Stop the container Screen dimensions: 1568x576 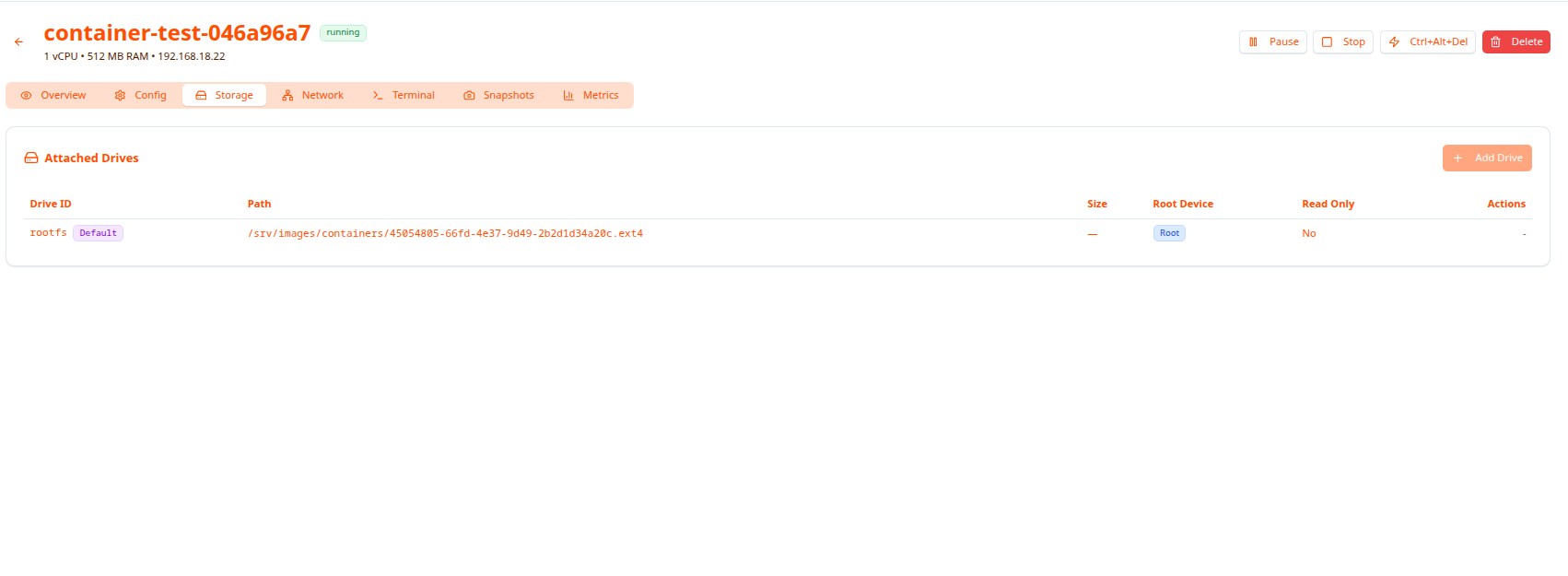(x=1342, y=42)
